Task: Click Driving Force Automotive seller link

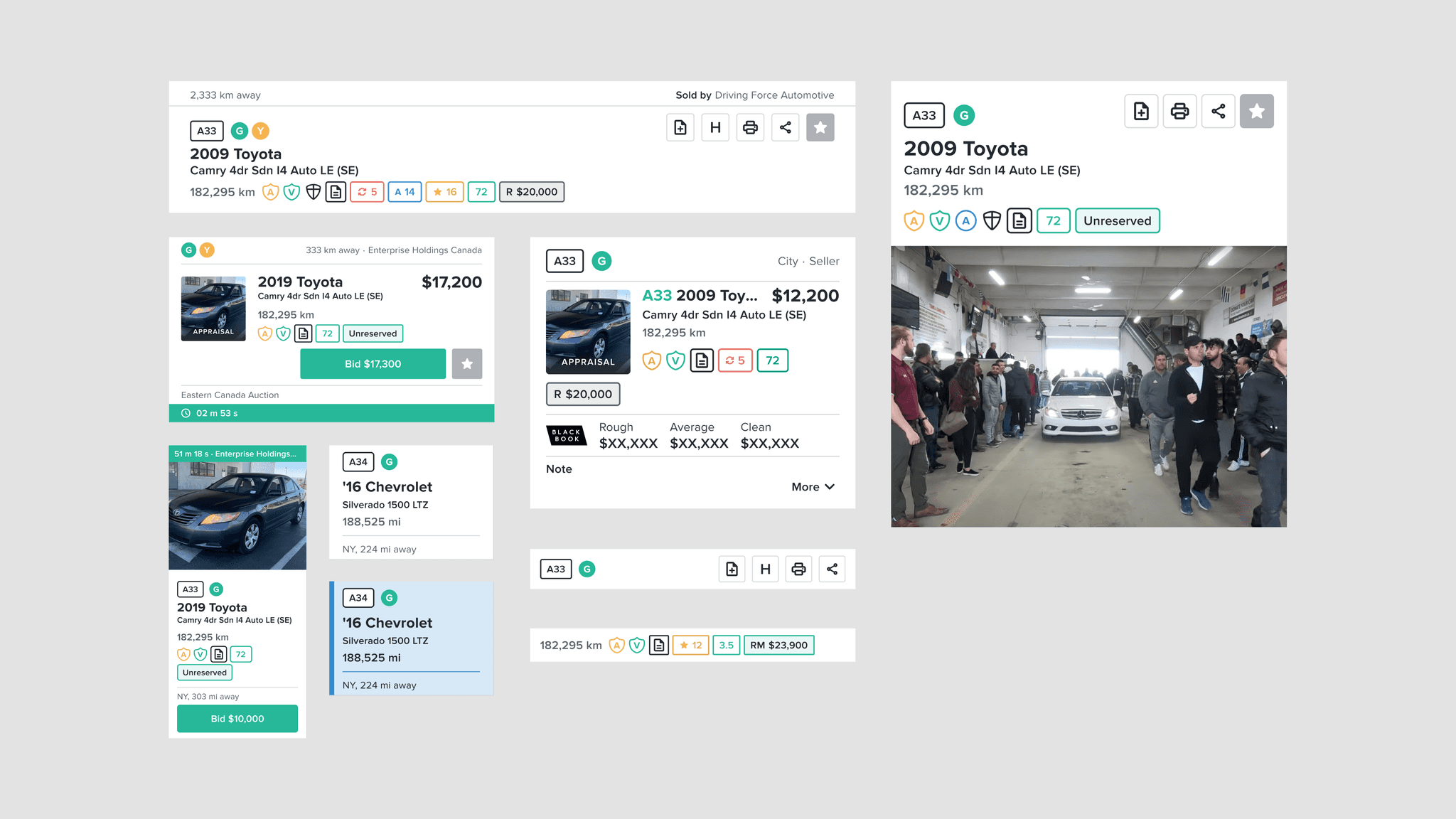Action: pos(774,95)
